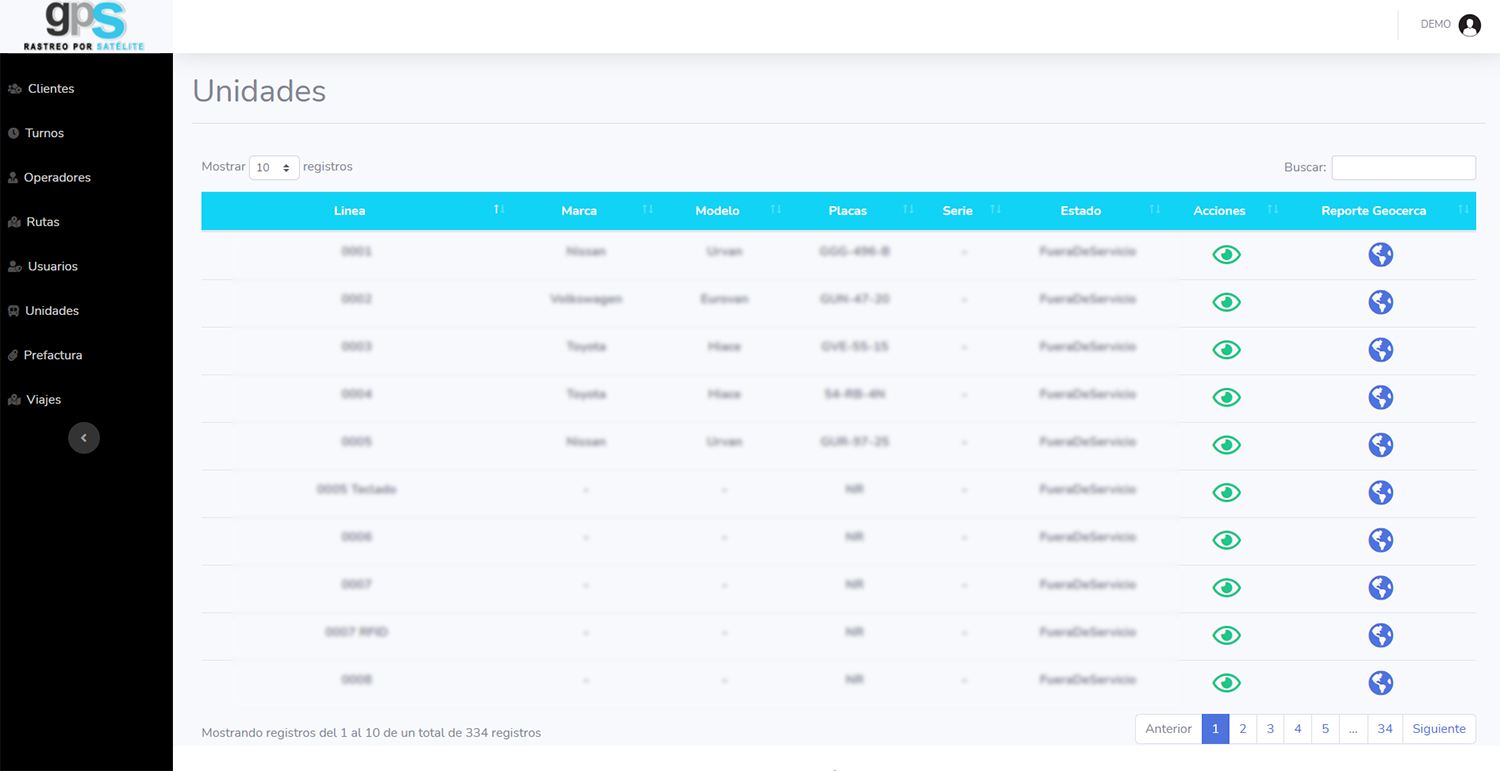Viewport: 1500px width, 771px height.
Task: Open geofence report globe in the fifth row
Action: pyautogui.click(x=1380, y=445)
